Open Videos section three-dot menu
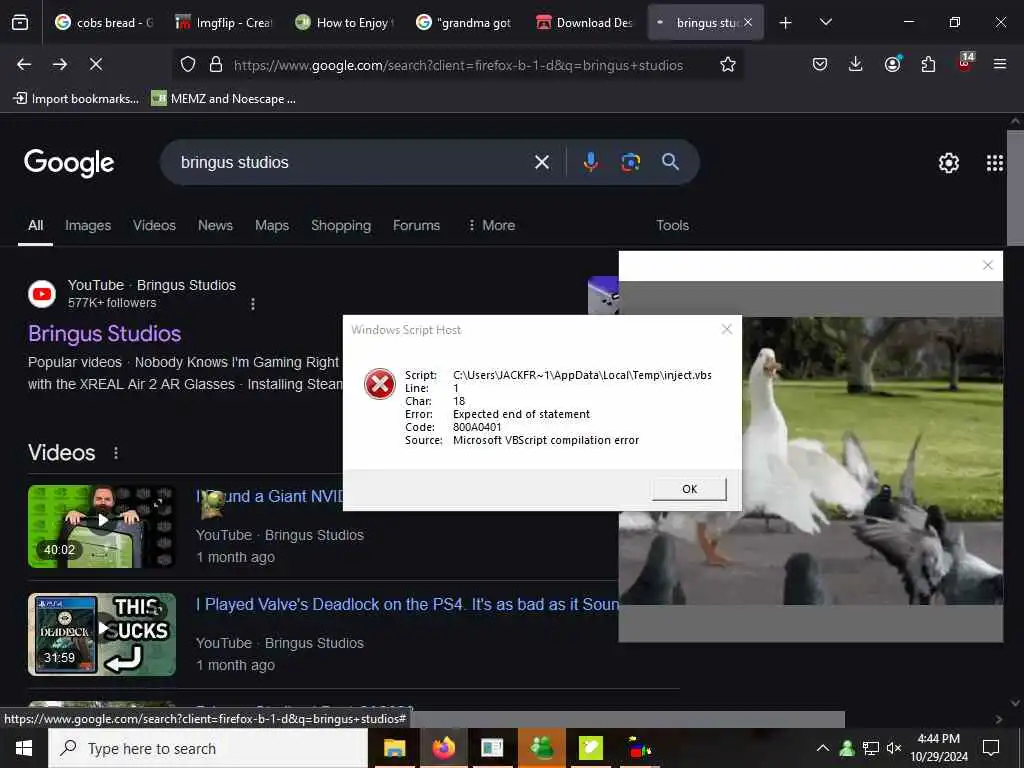1024x768 pixels. (116, 453)
